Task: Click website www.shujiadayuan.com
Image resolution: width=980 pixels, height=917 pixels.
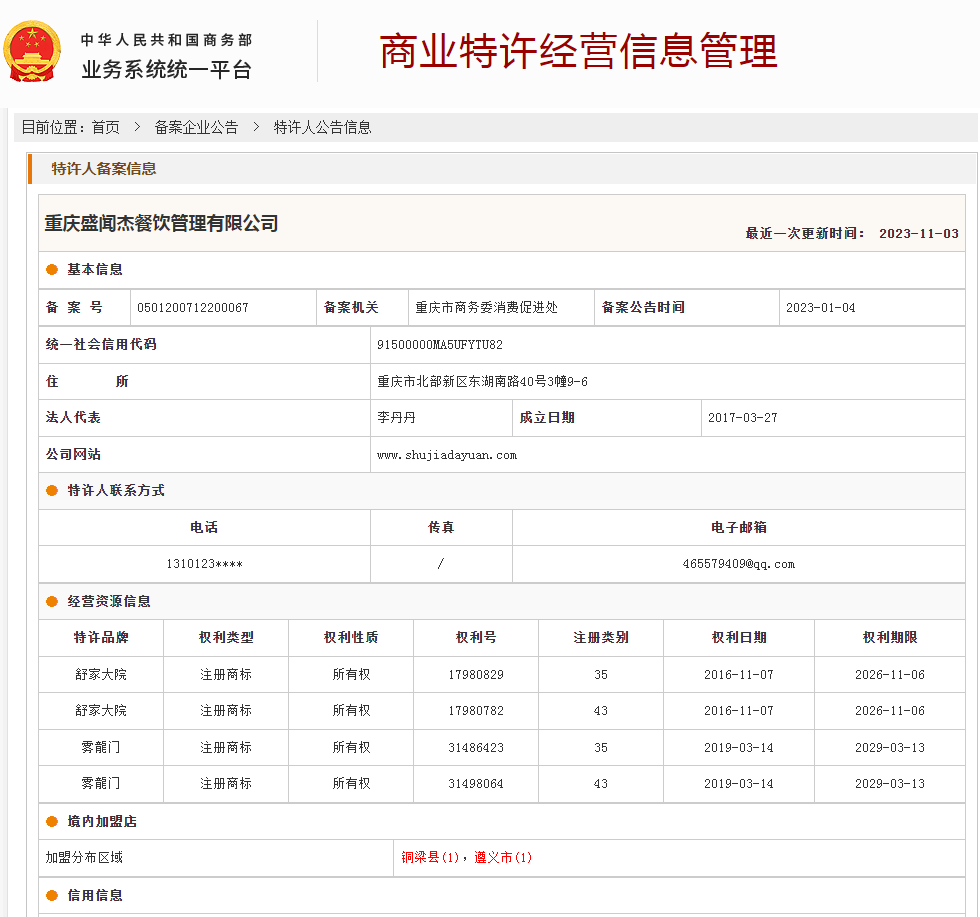Action: [447, 455]
